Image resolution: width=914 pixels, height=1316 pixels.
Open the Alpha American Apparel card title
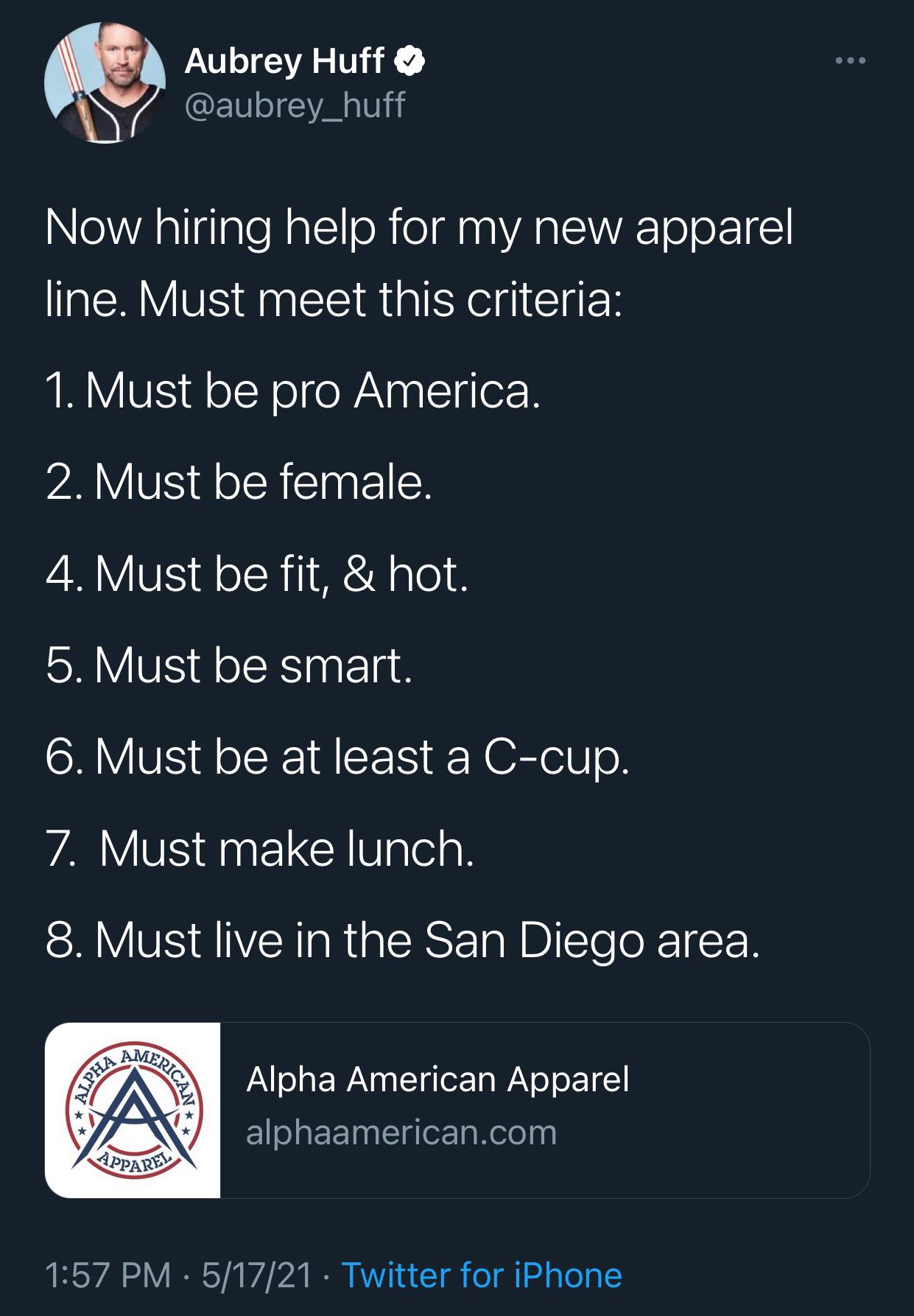pos(437,1079)
